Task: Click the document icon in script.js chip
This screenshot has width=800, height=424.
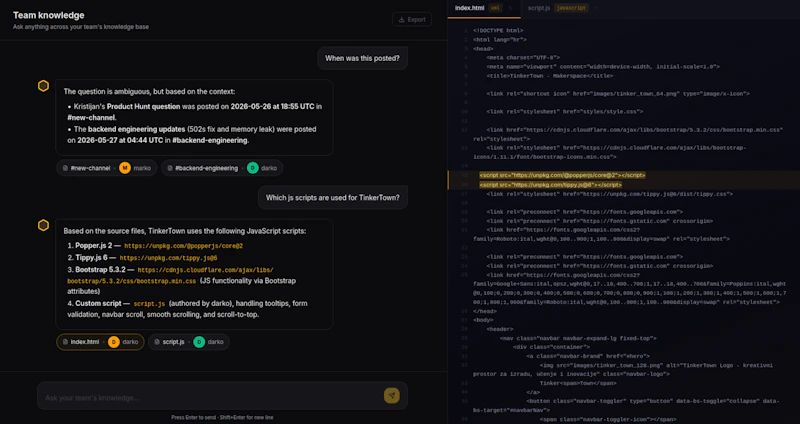Action: [x=157, y=342]
